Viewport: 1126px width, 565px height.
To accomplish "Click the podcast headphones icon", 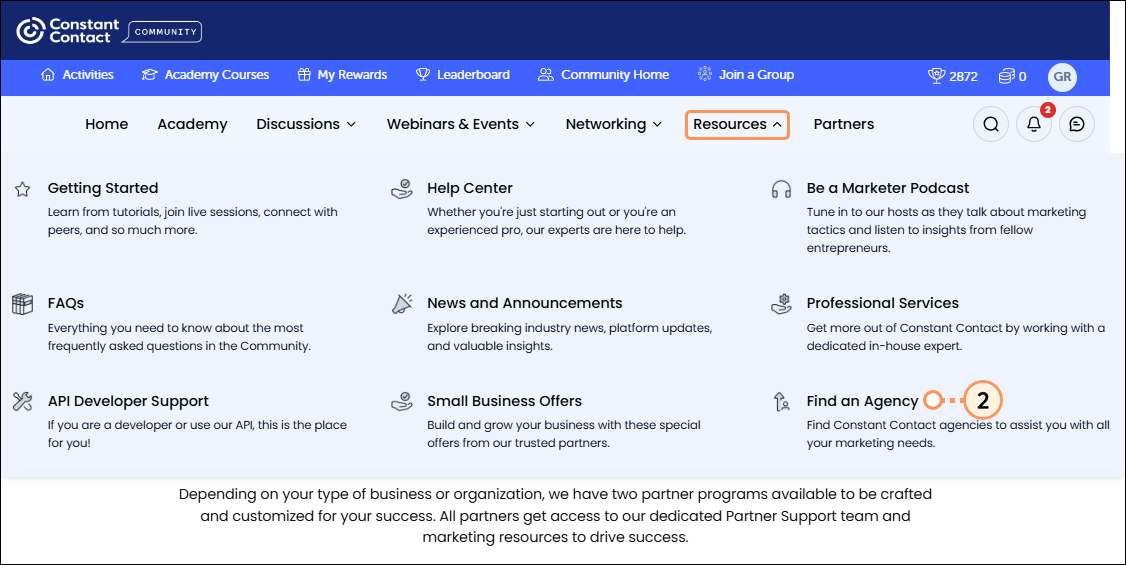I will 781,190.
